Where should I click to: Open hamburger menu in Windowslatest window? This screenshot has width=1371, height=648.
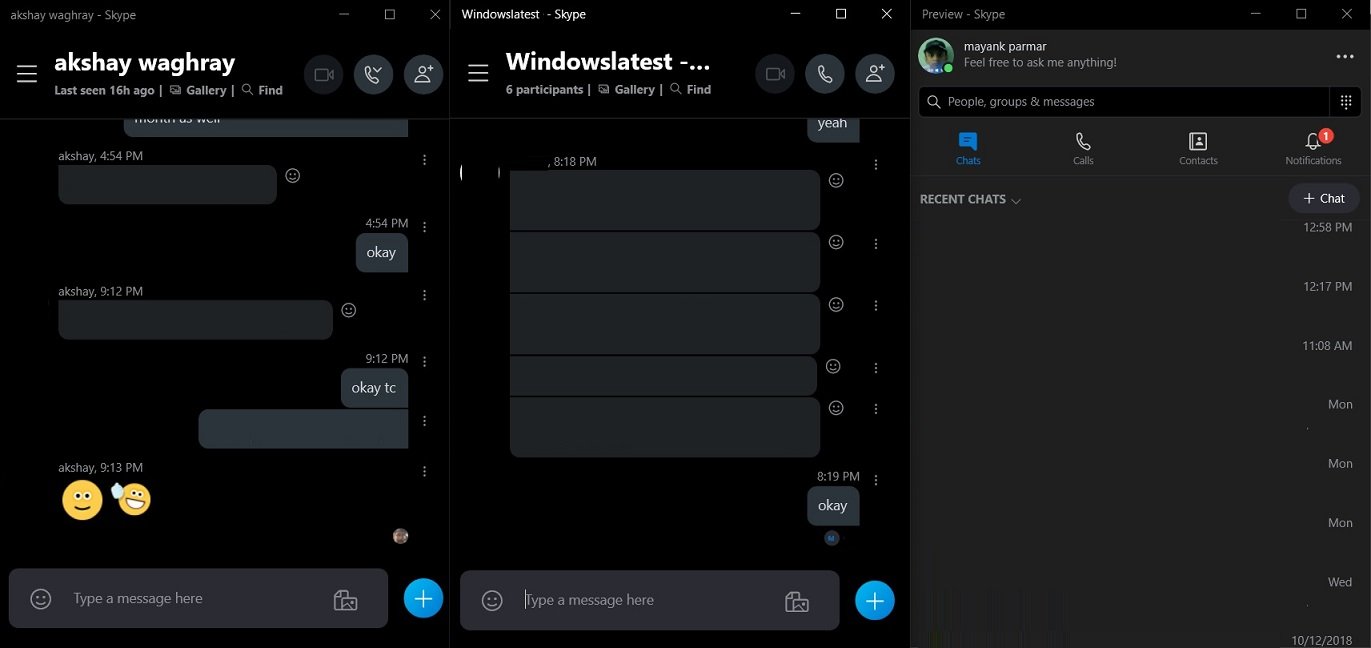tap(478, 74)
